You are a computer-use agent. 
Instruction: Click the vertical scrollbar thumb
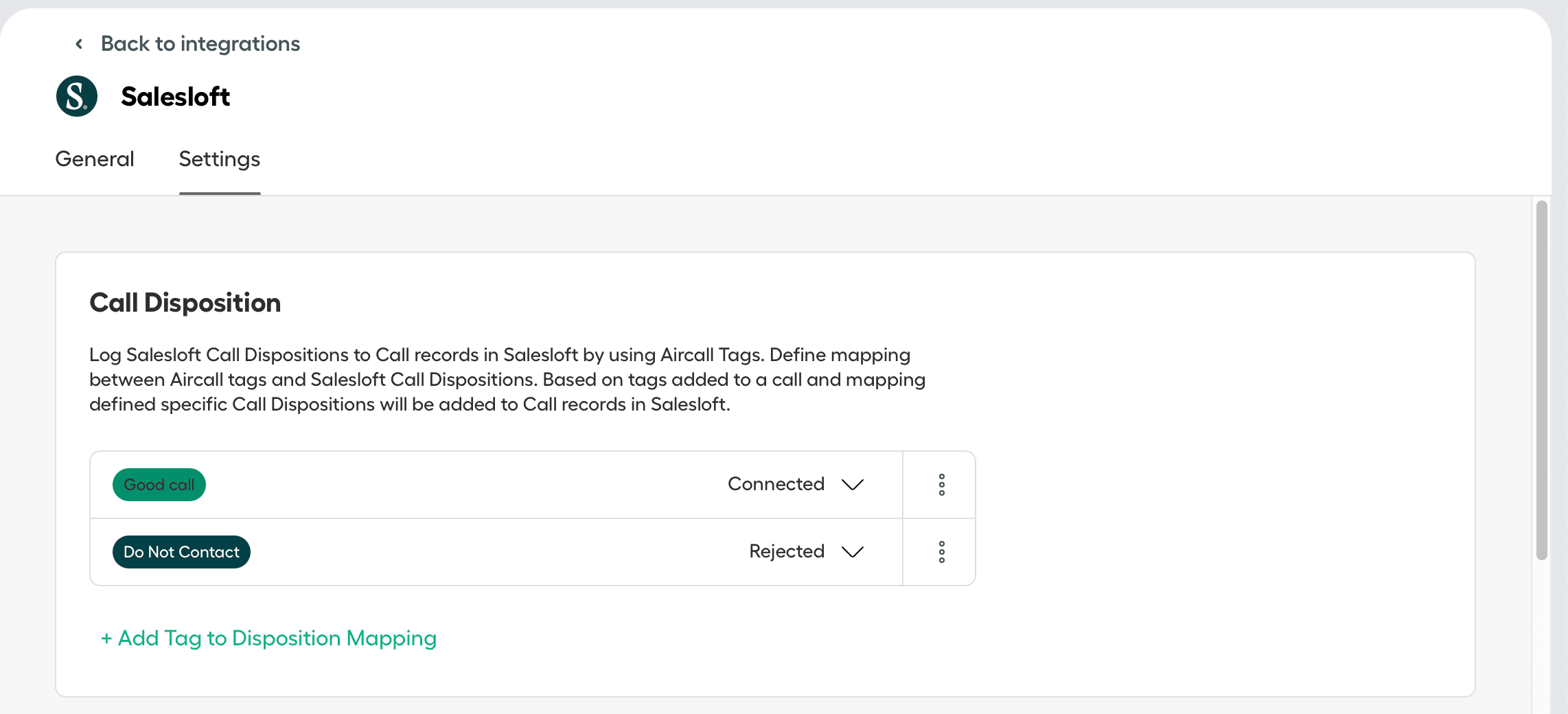tap(1541, 380)
